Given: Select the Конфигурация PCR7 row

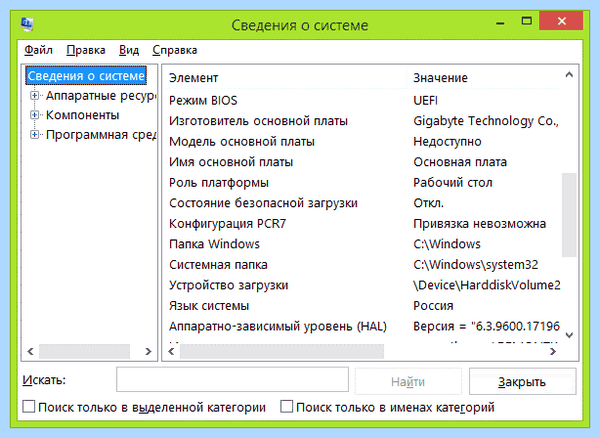Looking at the screenshot, I should point(362,223).
